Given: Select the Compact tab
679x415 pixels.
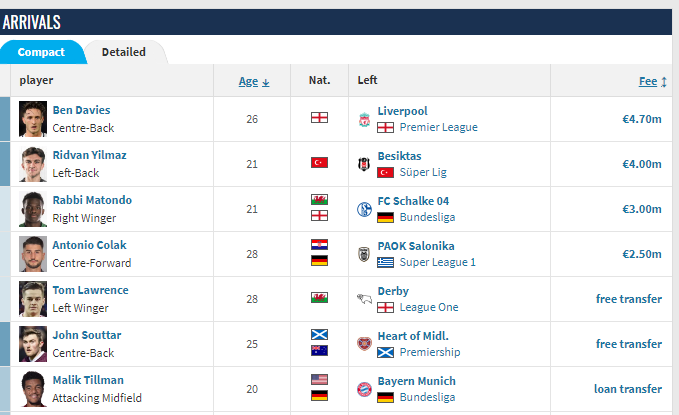Looking at the screenshot, I should [42, 52].
